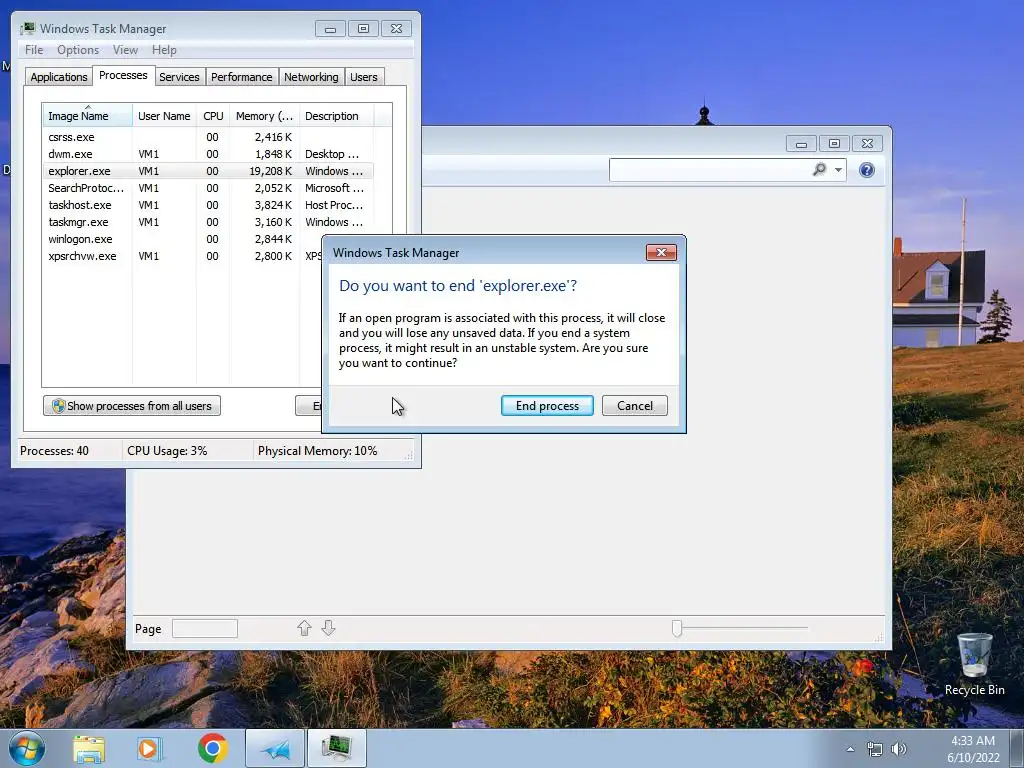Screen dimensions: 1024x768
Task: Select dwm.exe process row
Action: coord(208,154)
